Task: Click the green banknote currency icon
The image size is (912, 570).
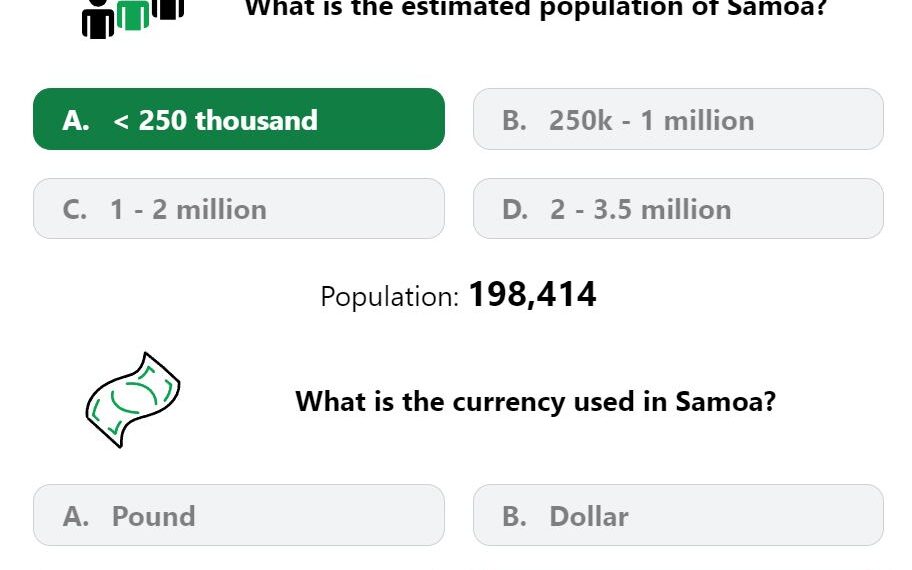Action: pos(133,400)
